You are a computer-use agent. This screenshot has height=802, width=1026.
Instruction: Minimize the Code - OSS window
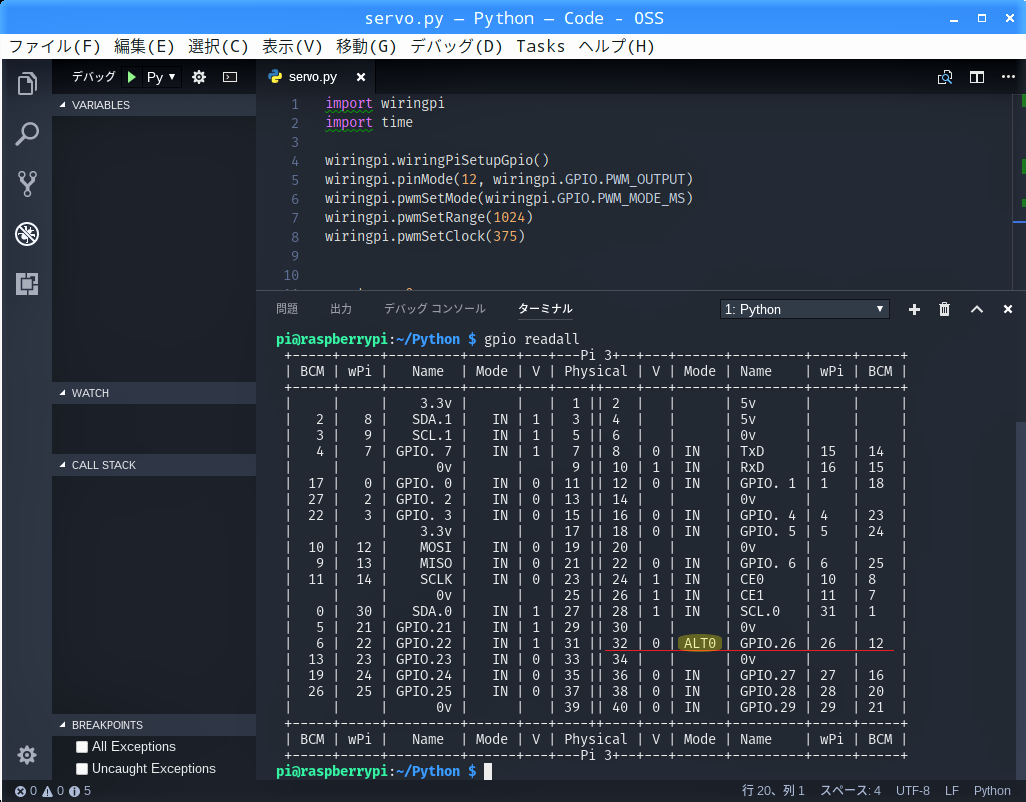(x=954, y=19)
